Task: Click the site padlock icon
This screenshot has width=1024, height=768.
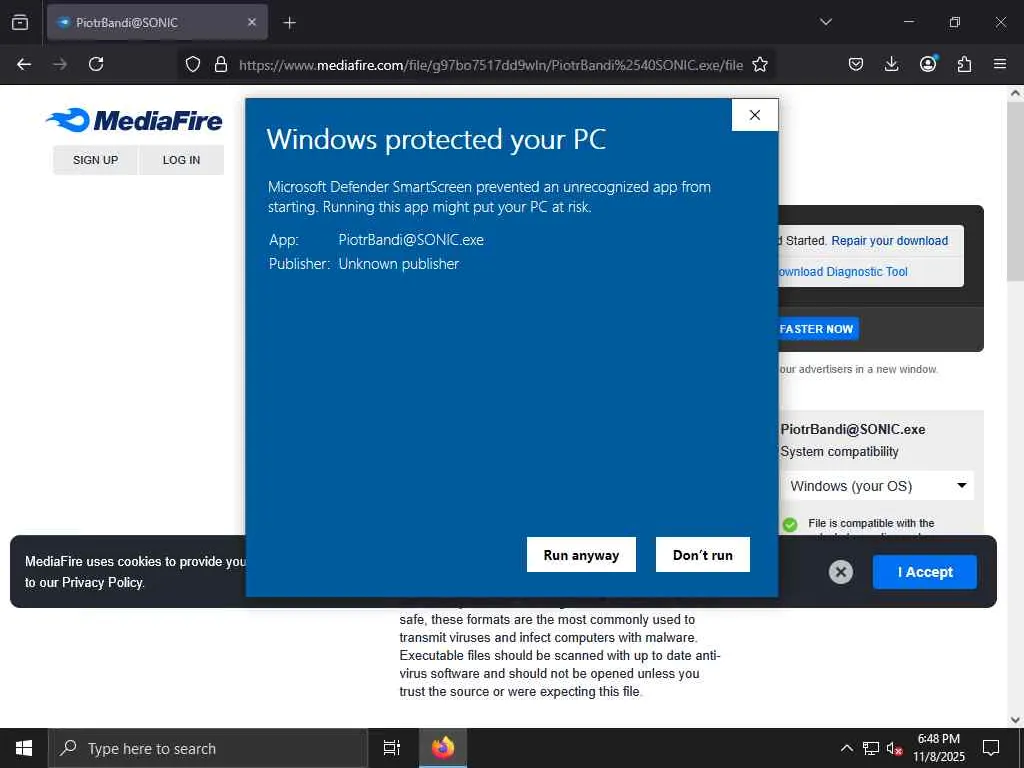Action: point(221,64)
